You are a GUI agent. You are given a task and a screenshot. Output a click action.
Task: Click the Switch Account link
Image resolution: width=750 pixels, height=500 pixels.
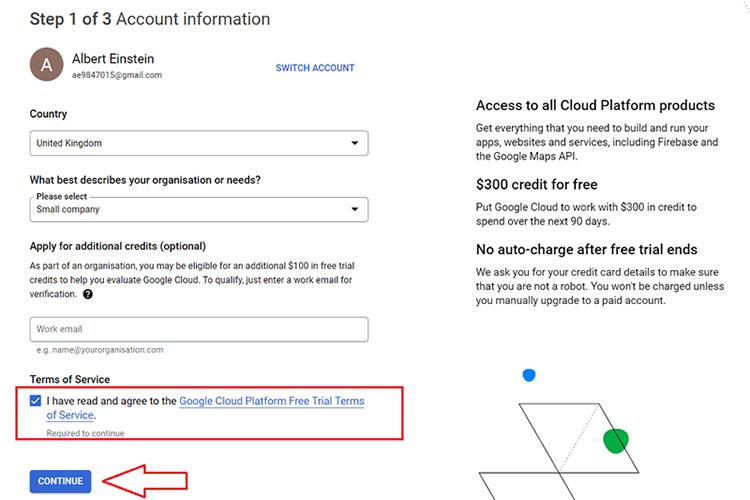pos(315,68)
